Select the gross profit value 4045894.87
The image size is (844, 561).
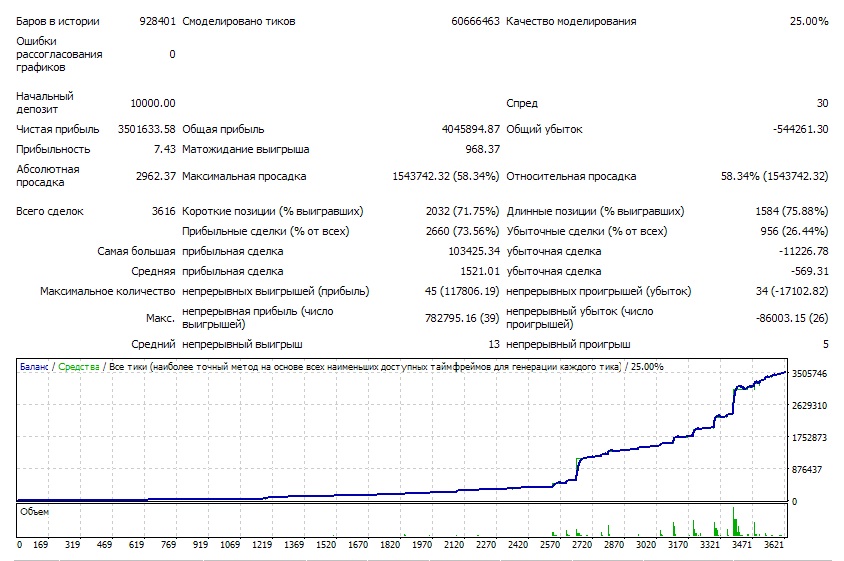point(470,129)
